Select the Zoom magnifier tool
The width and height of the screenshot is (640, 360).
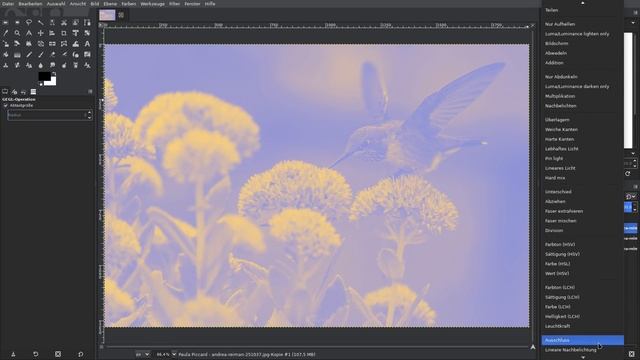pyautogui.click(x=17, y=33)
